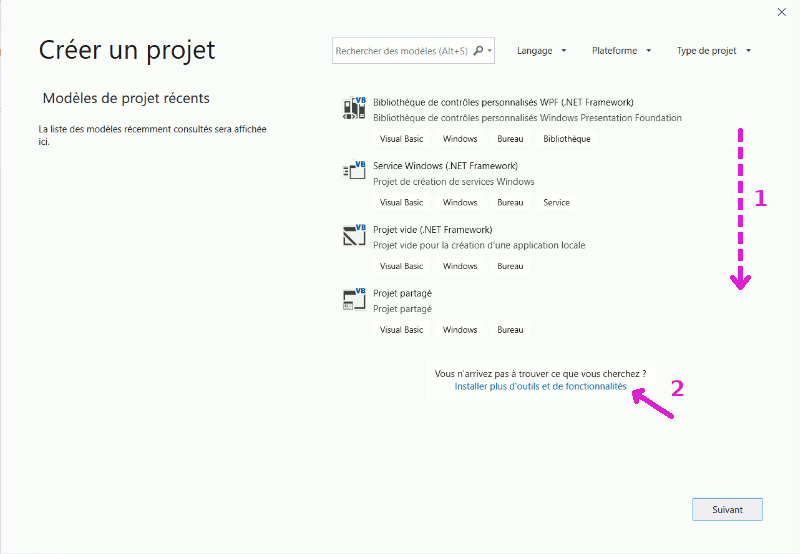
Task: Open Installer plus d'outils et de fonctionnalités link
Action: point(540,387)
